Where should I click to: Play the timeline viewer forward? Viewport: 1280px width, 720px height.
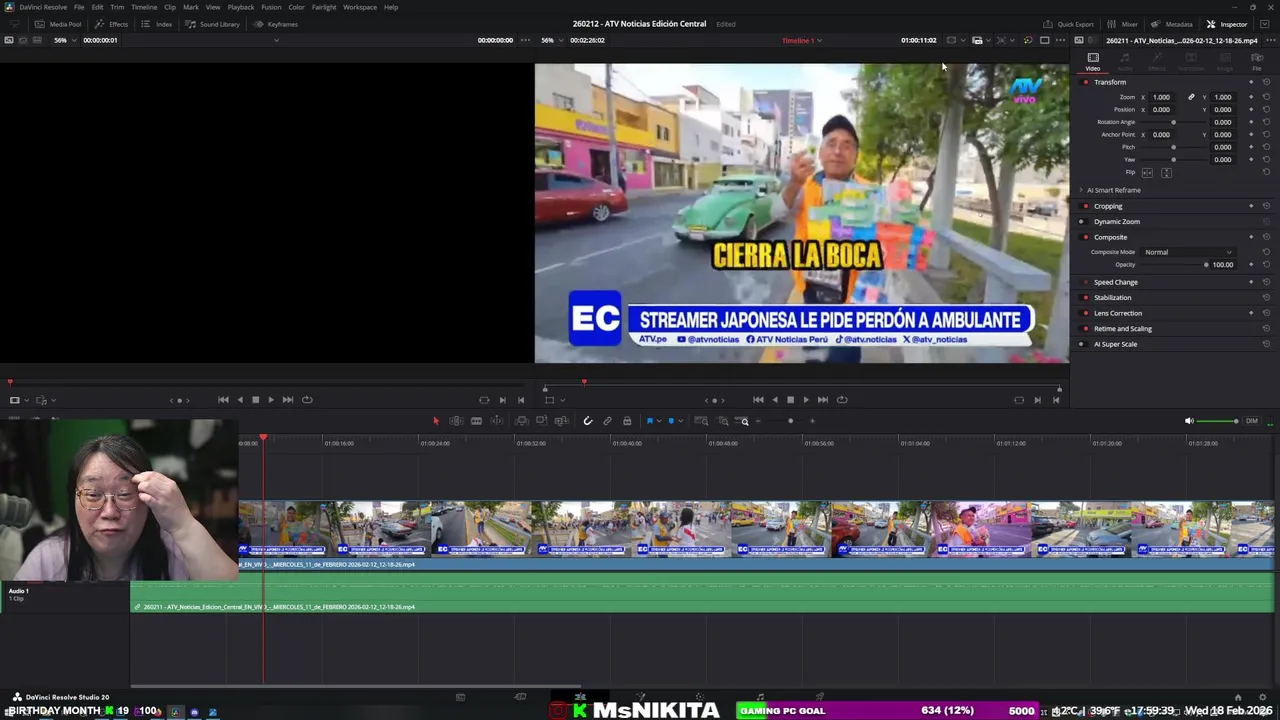[x=806, y=399]
